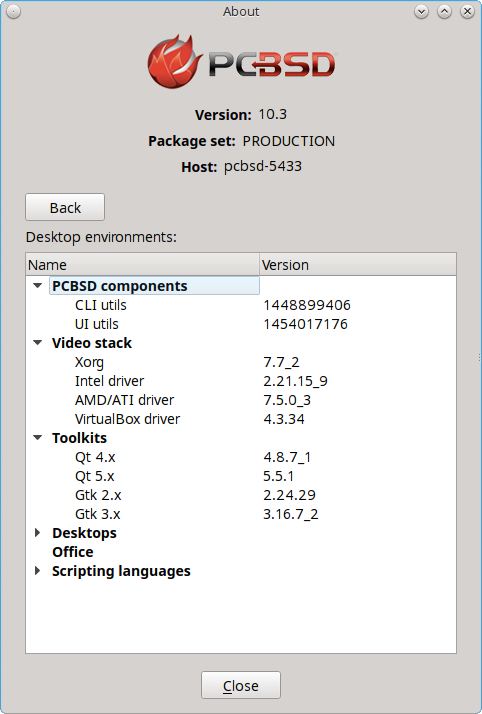
Task: Close the About window with the X icon
Action: pyautogui.click(x=467, y=12)
